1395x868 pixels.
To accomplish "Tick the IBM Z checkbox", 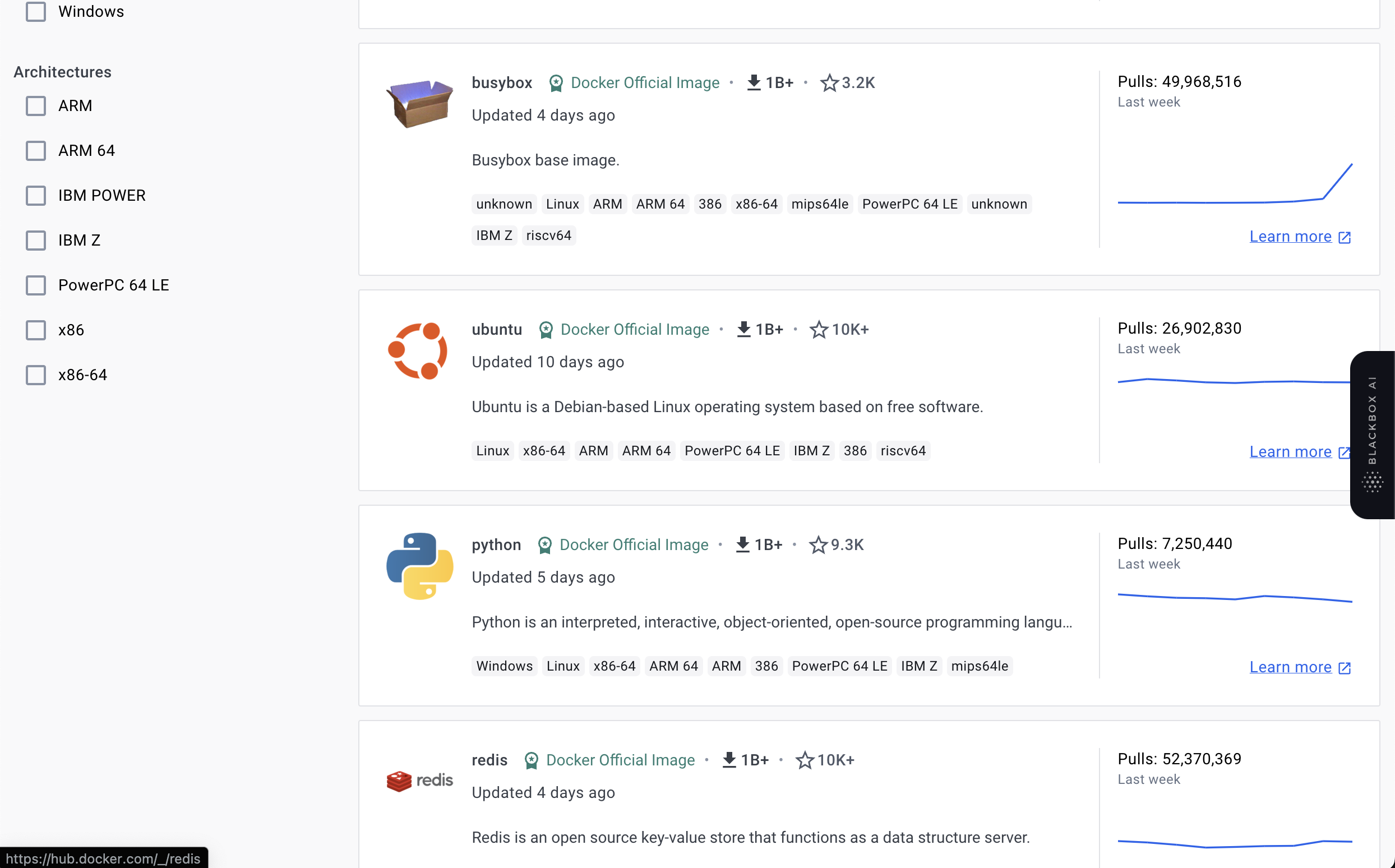I will click(x=35, y=241).
